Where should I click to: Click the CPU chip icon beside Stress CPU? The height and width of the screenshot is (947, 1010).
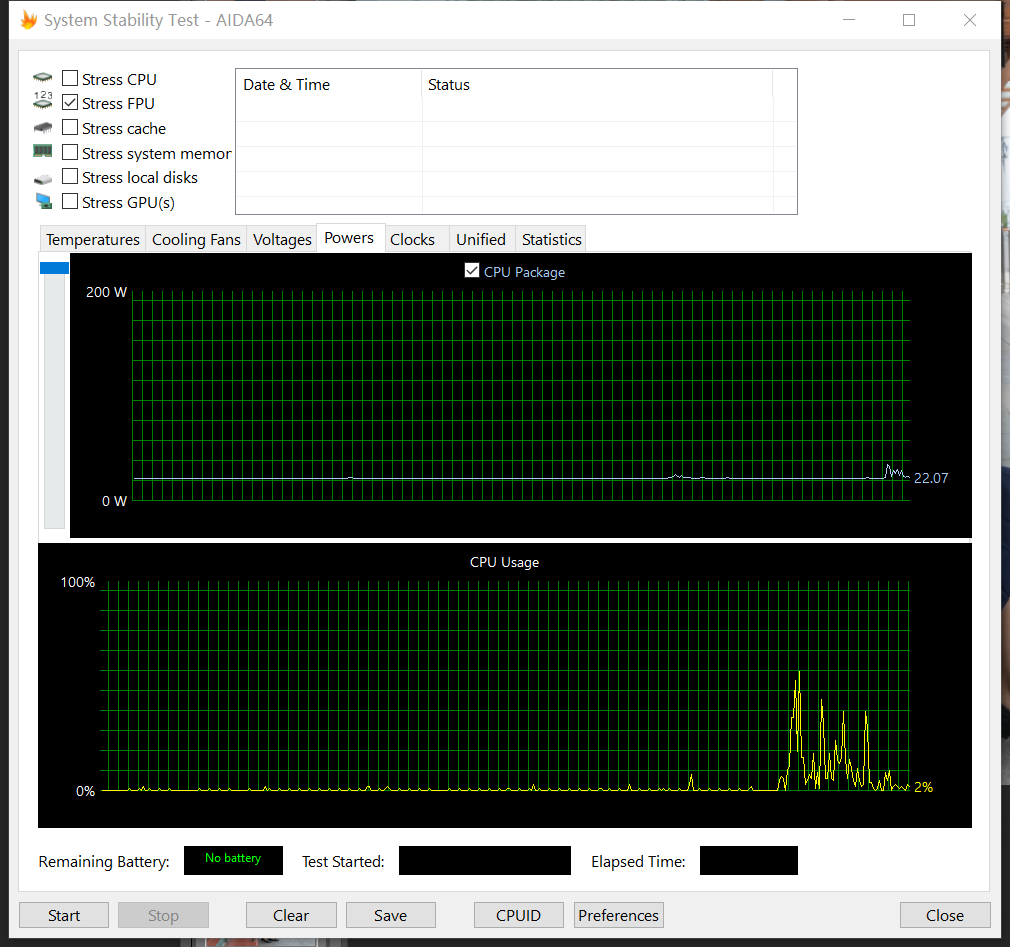(42, 79)
